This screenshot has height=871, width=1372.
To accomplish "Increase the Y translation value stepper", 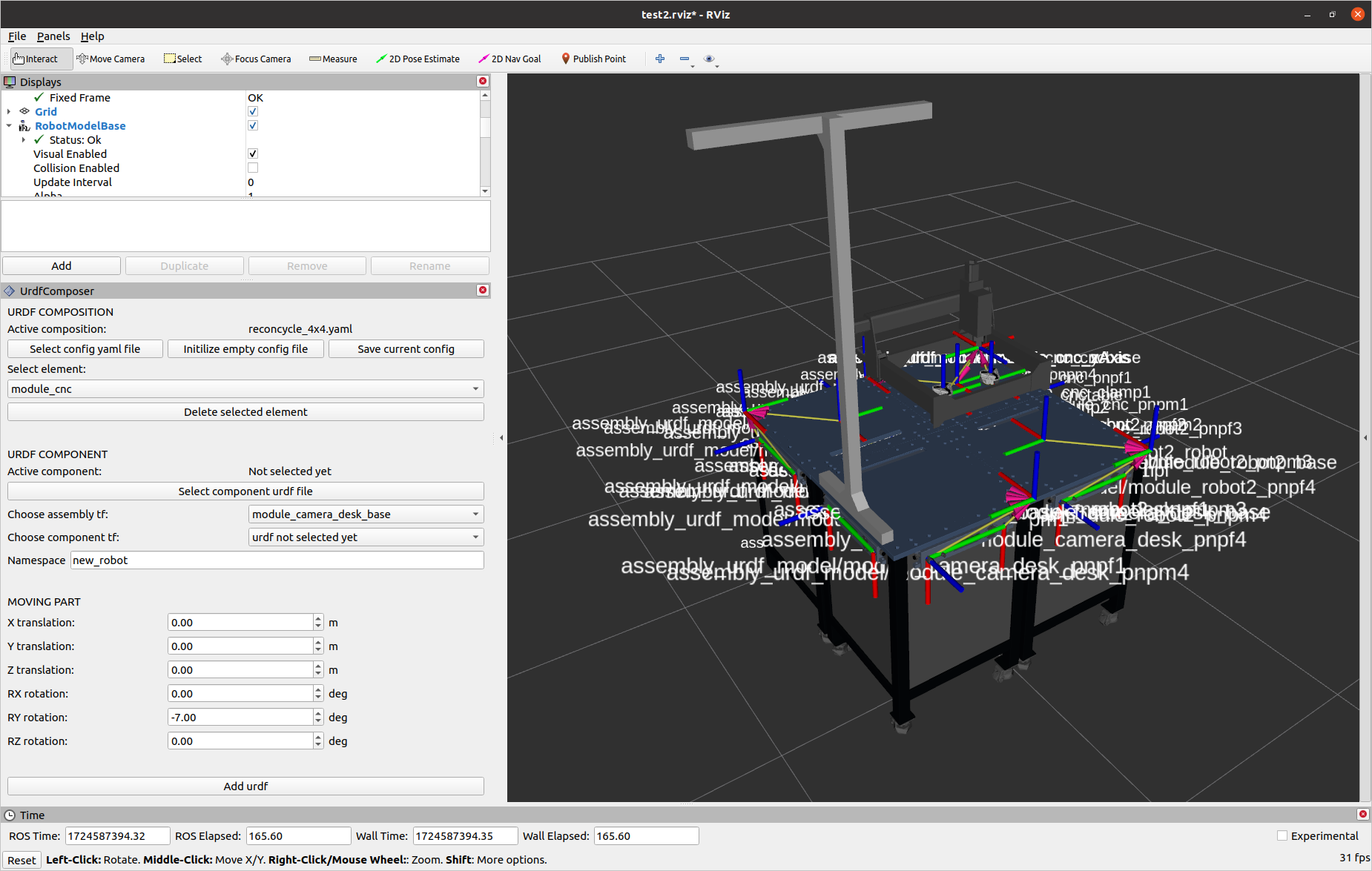I will coord(318,642).
